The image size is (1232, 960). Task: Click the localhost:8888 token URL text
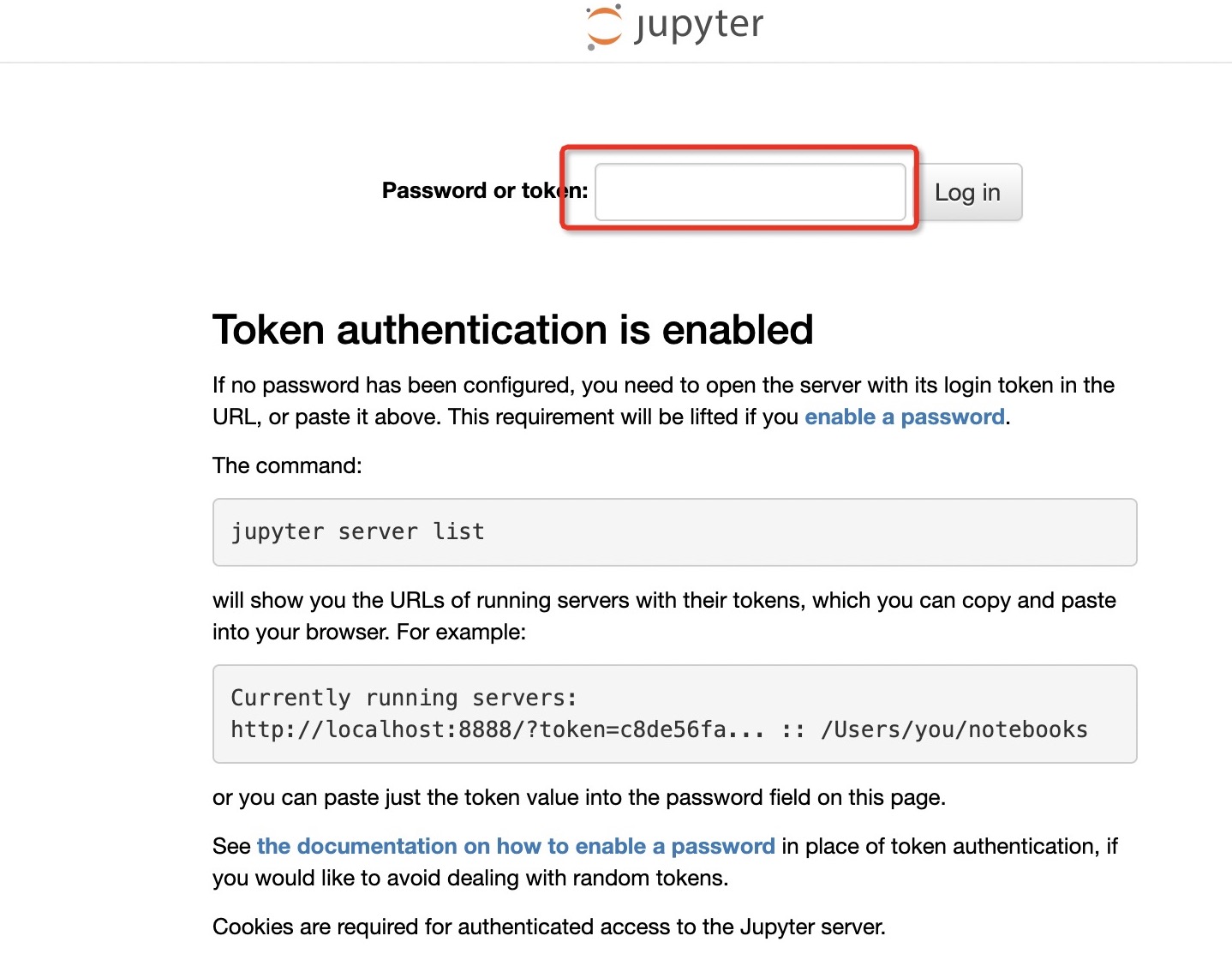498,729
